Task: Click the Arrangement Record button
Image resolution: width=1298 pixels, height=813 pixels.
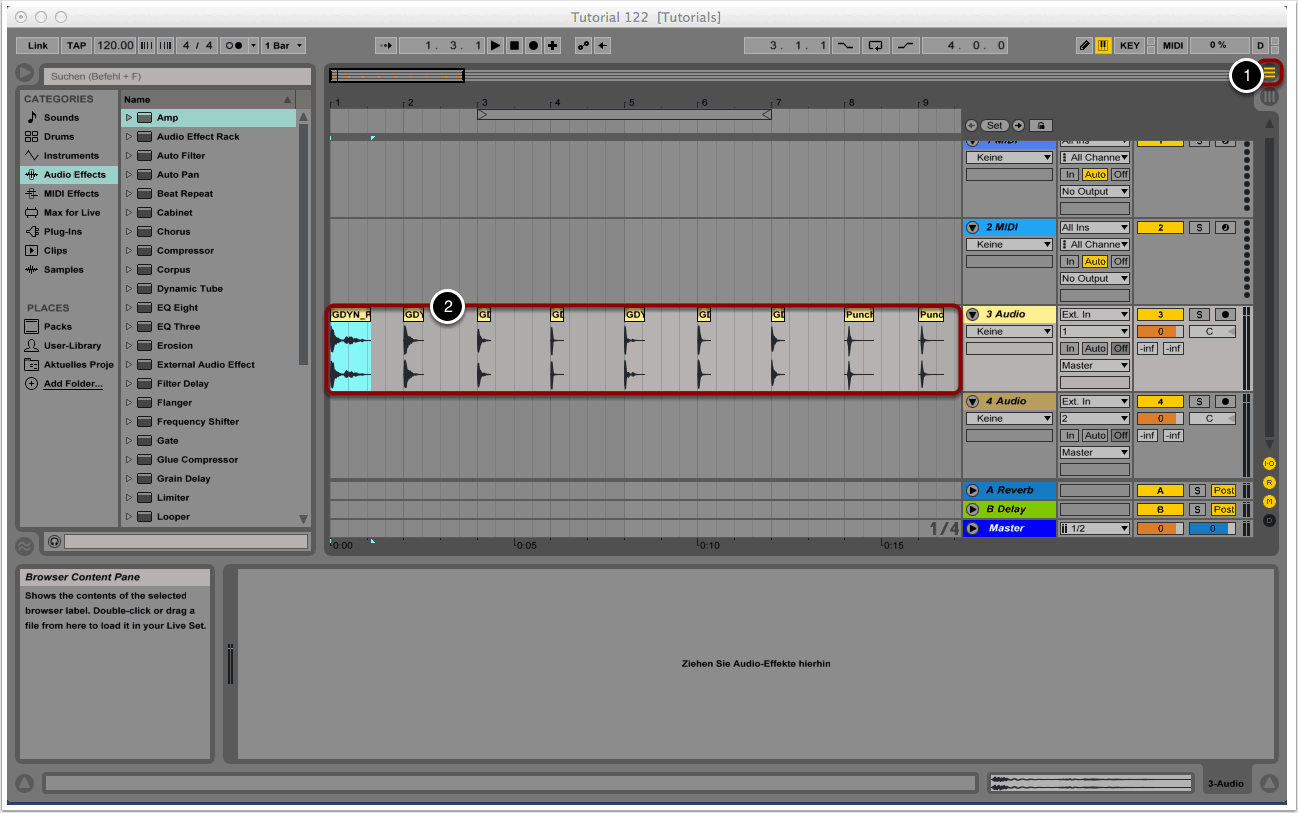Action: coord(533,46)
